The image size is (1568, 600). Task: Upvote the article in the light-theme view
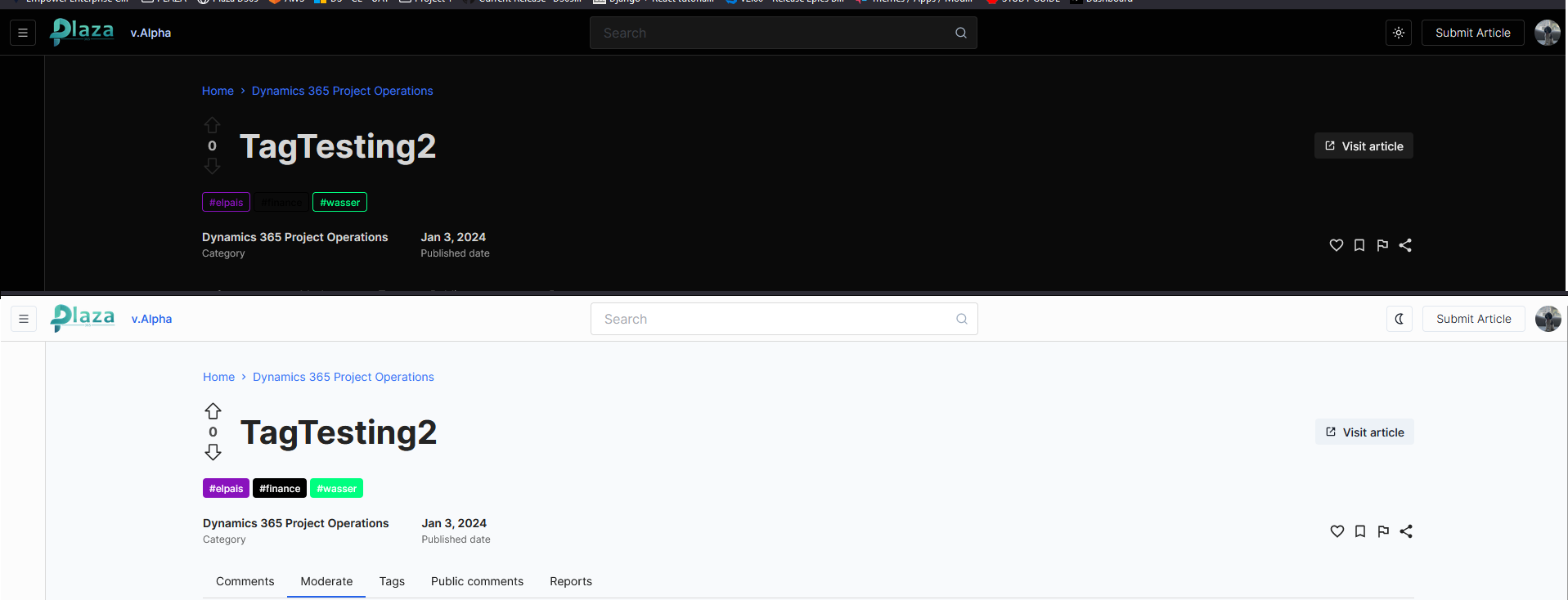pos(213,411)
